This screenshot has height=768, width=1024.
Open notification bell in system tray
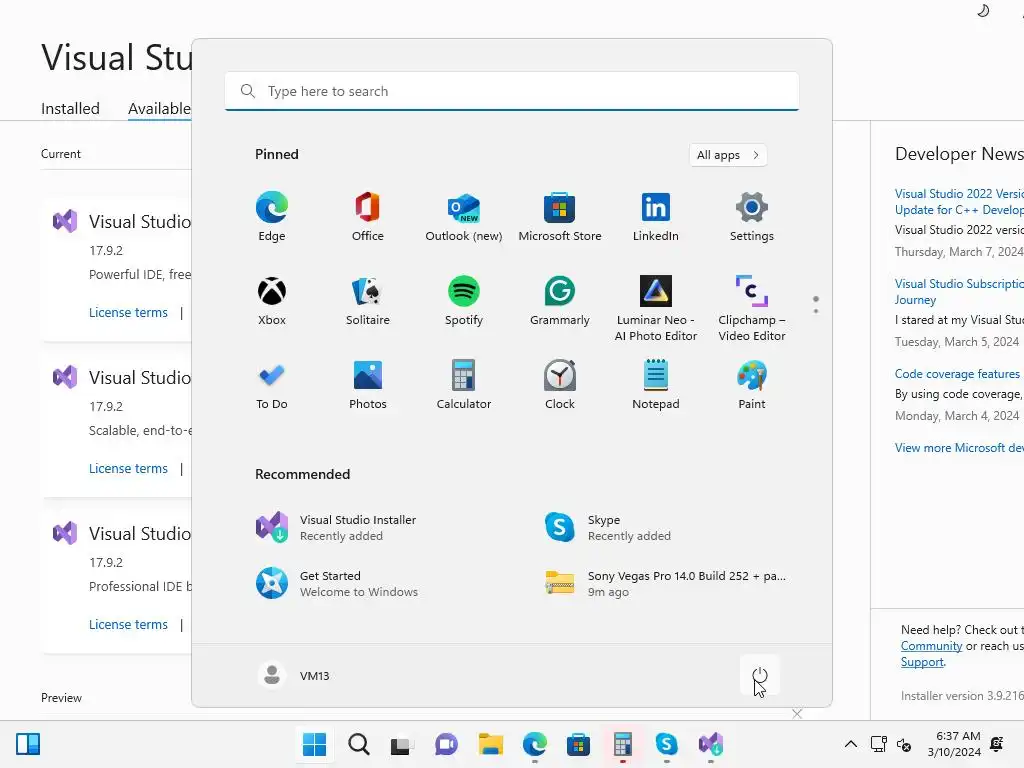coord(997,744)
